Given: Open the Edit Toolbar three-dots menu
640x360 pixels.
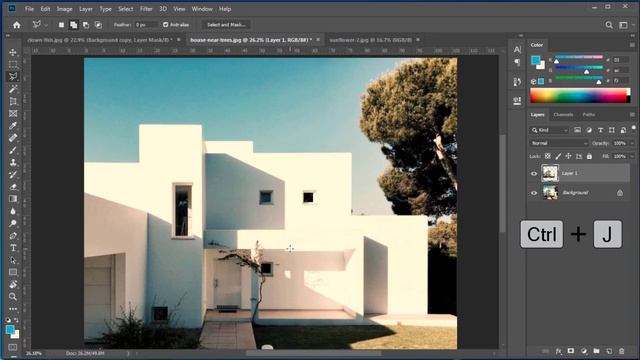Looking at the screenshot, I should [13, 309].
